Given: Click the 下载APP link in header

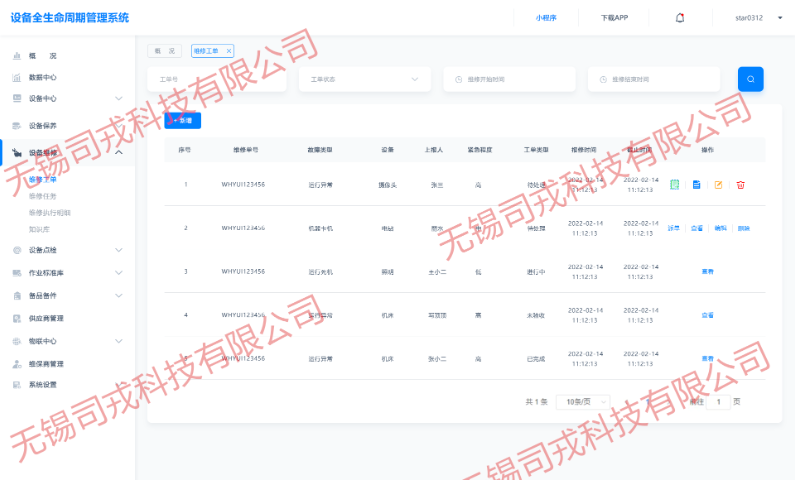Looking at the screenshot, I should tap(614, 17).
